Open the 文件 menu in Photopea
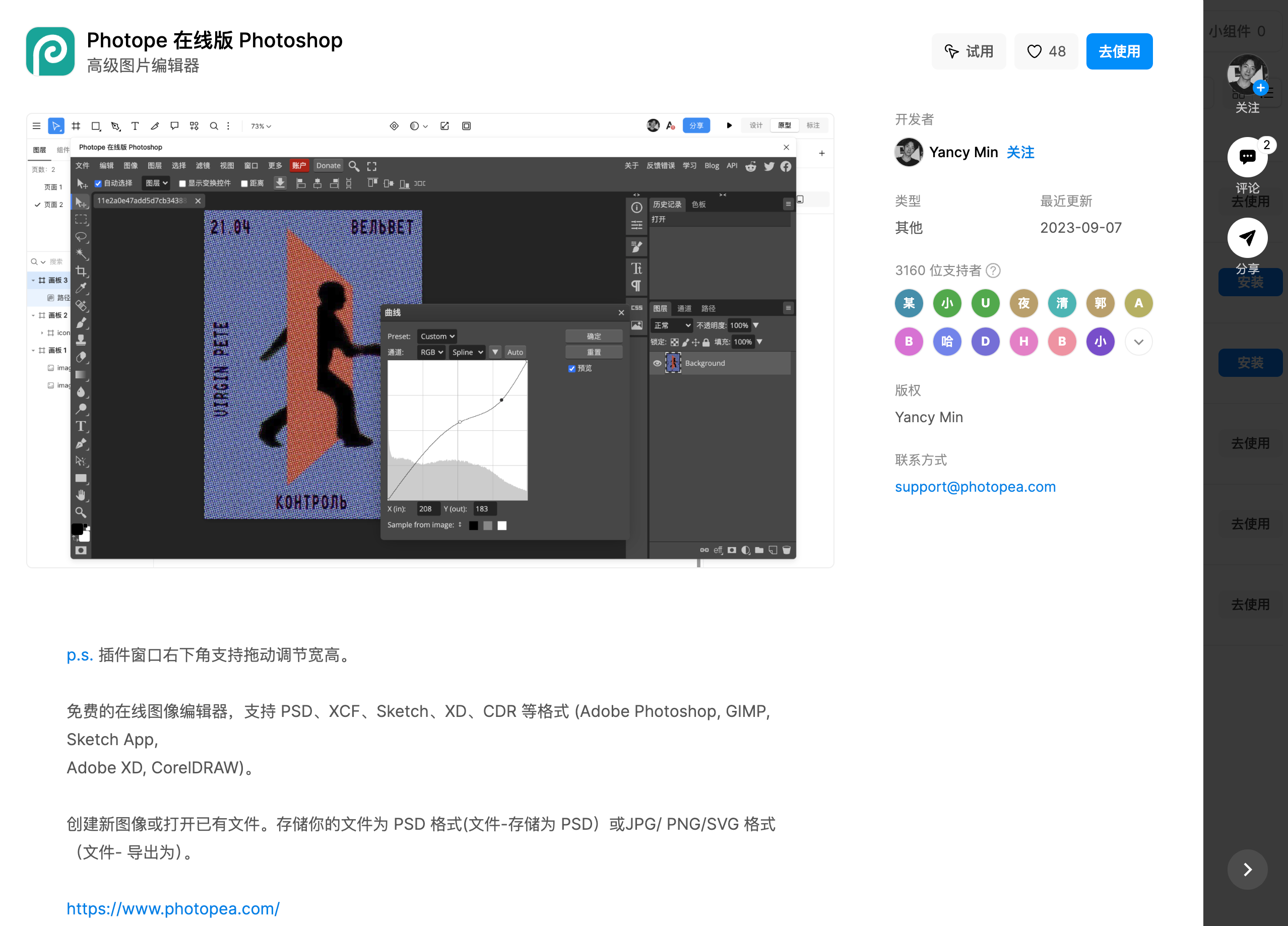The width and height of the screenshot is (1288, 926). coord(83,166)
